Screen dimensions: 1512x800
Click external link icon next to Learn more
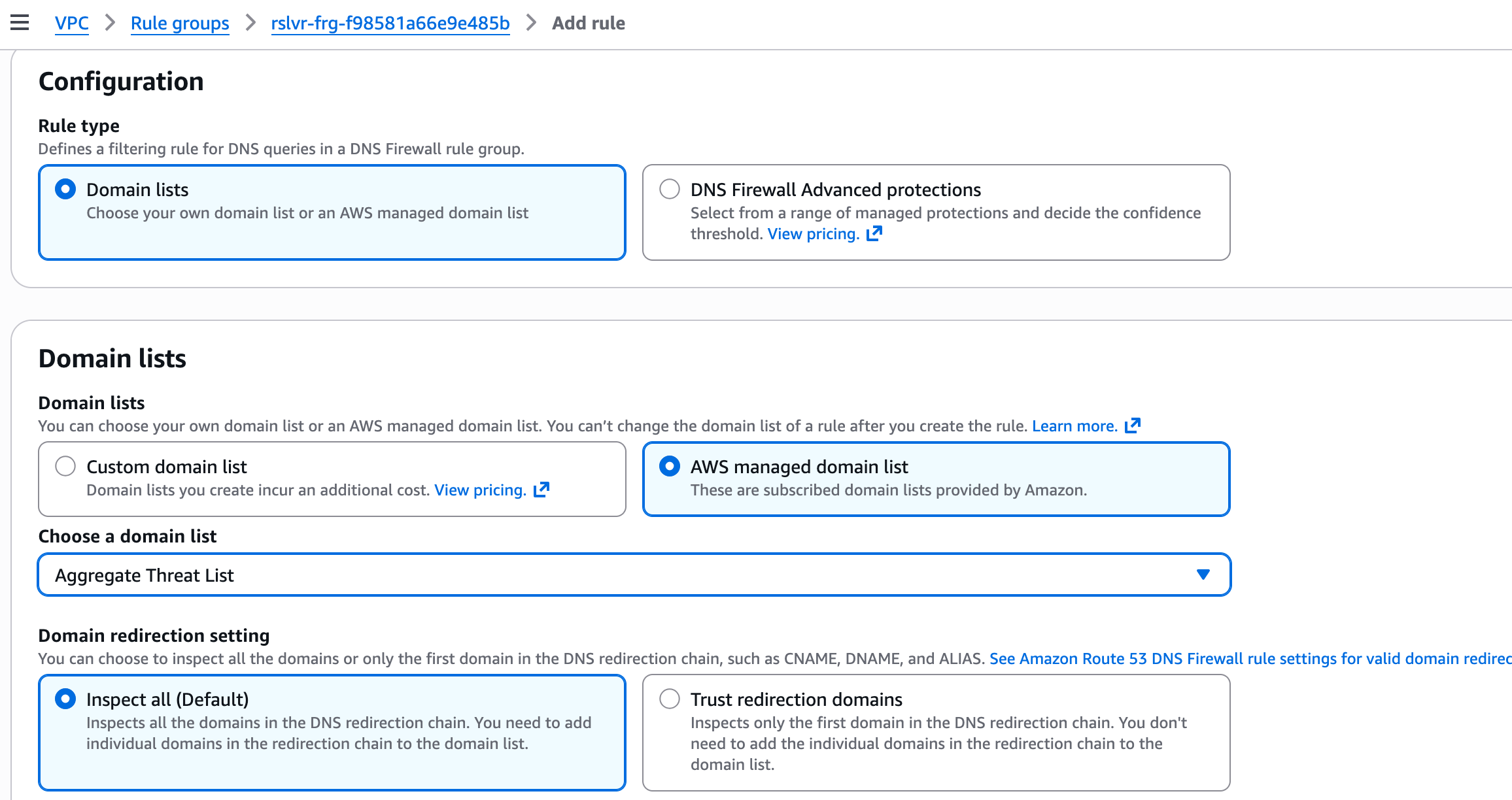coord(1133,425)
